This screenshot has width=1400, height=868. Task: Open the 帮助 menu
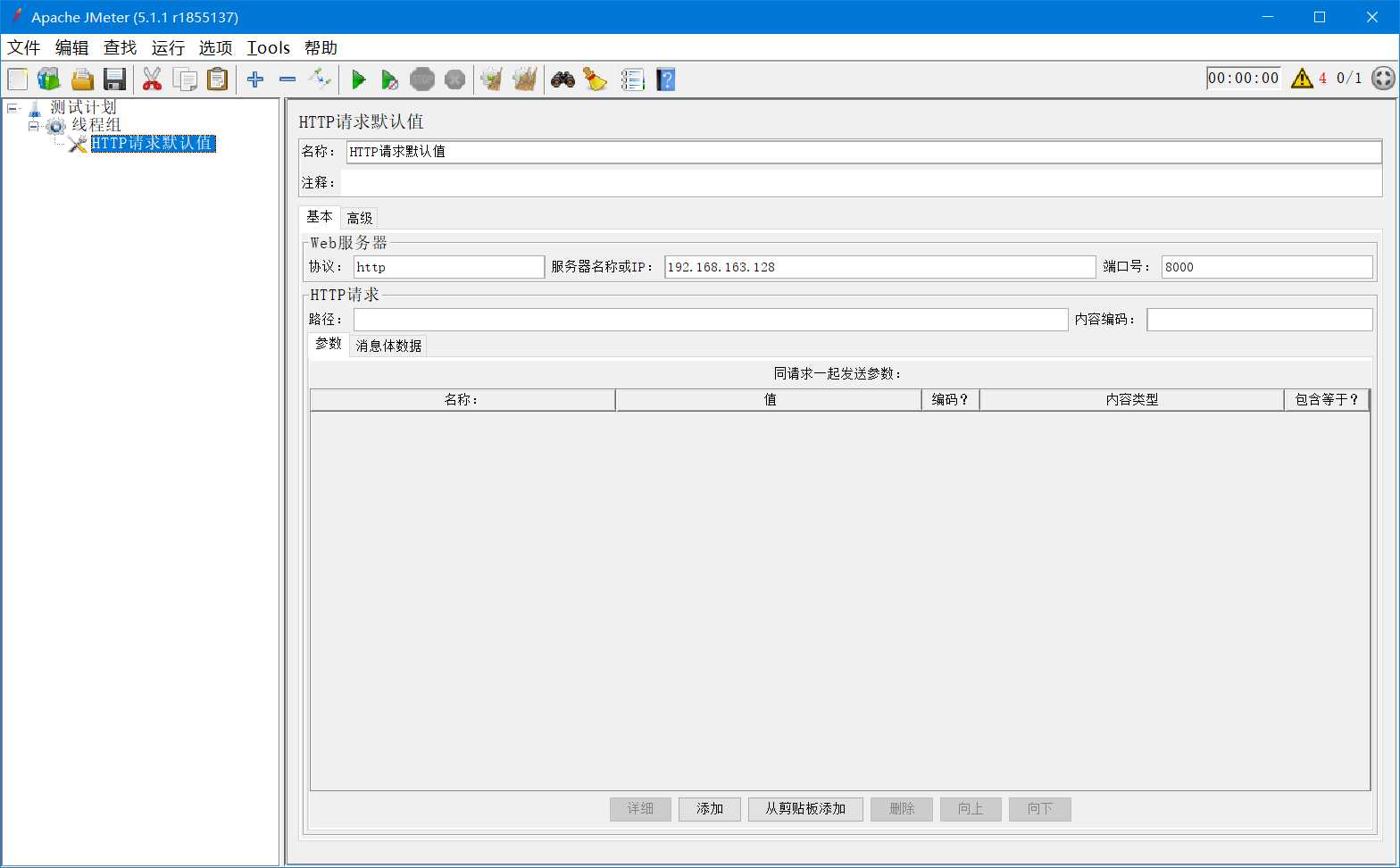coord(321,47)
